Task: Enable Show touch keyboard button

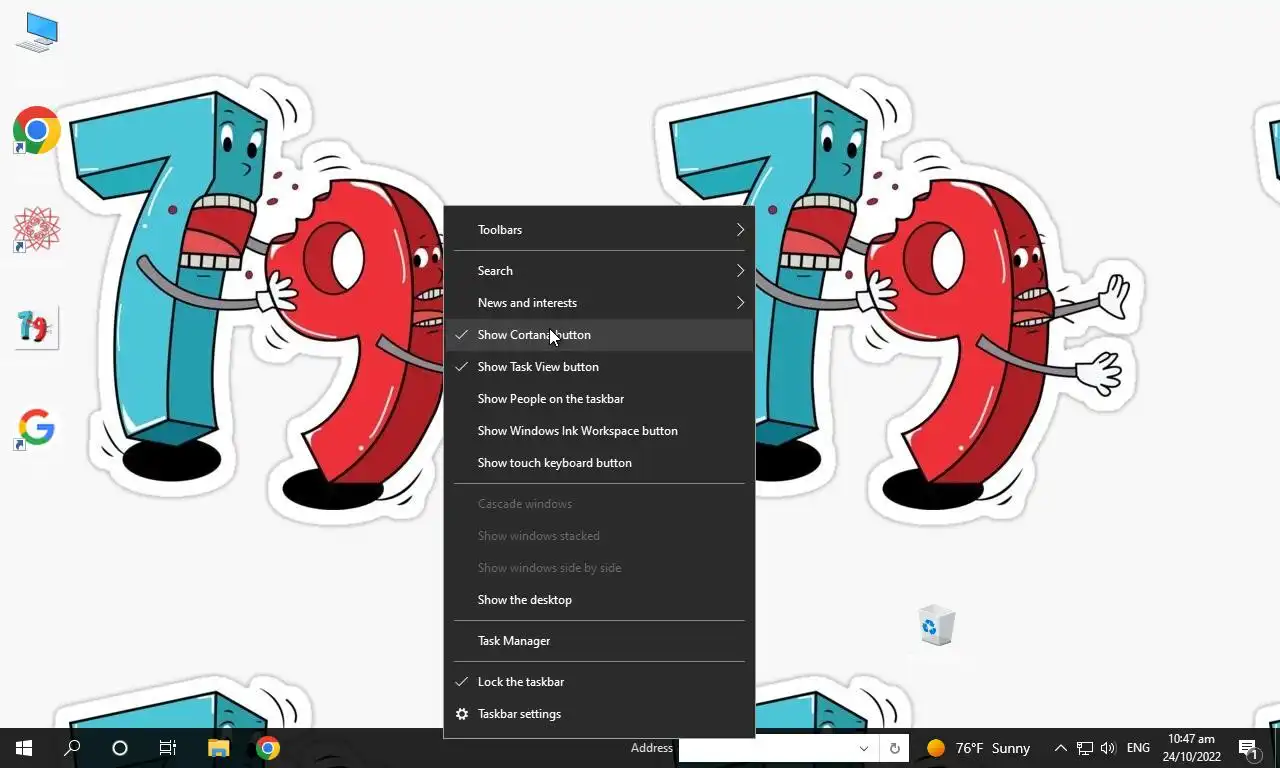Action: (x=599, y=463)
